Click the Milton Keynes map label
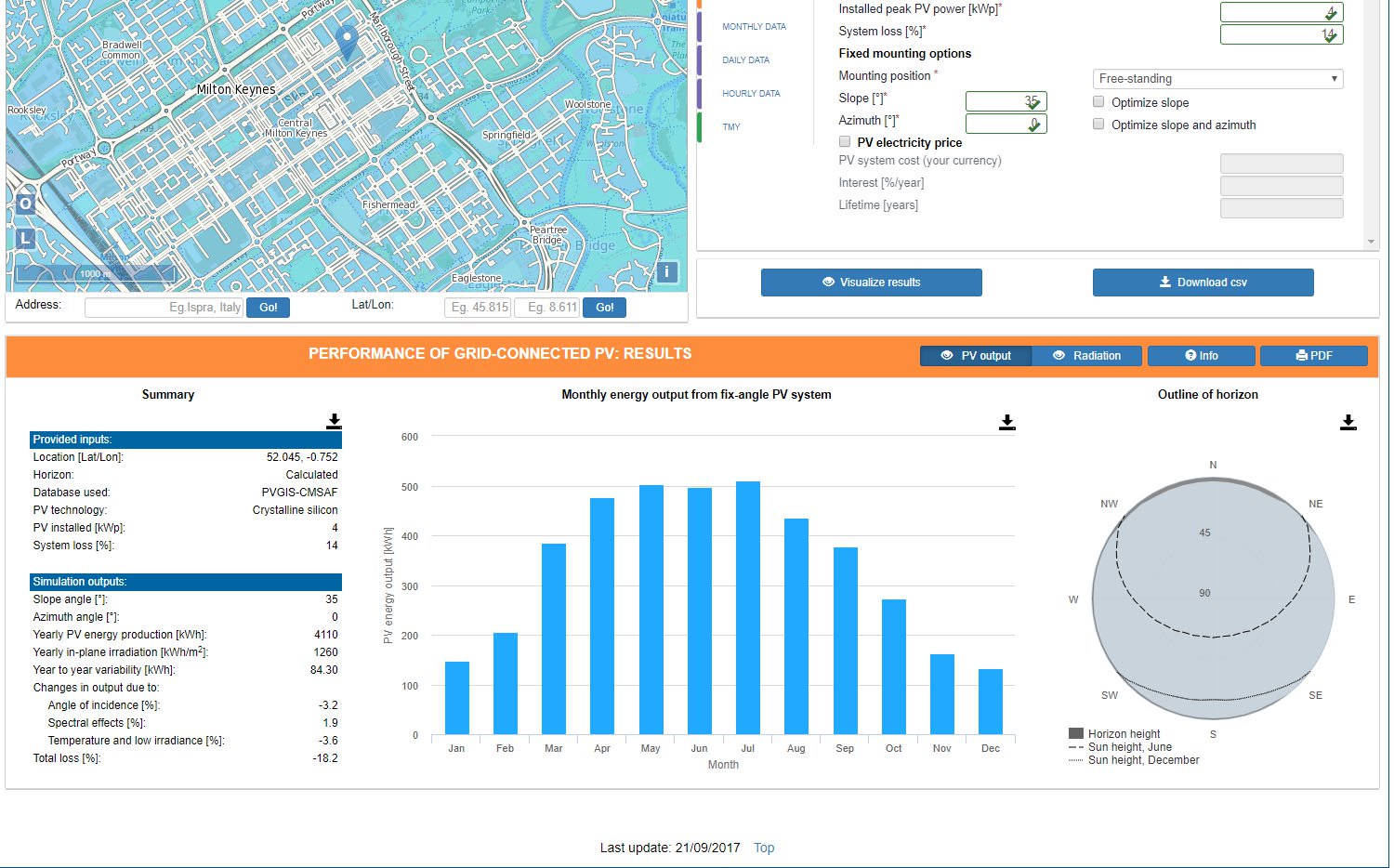This screenshot has width=1394, height=868. pos(236,89)
